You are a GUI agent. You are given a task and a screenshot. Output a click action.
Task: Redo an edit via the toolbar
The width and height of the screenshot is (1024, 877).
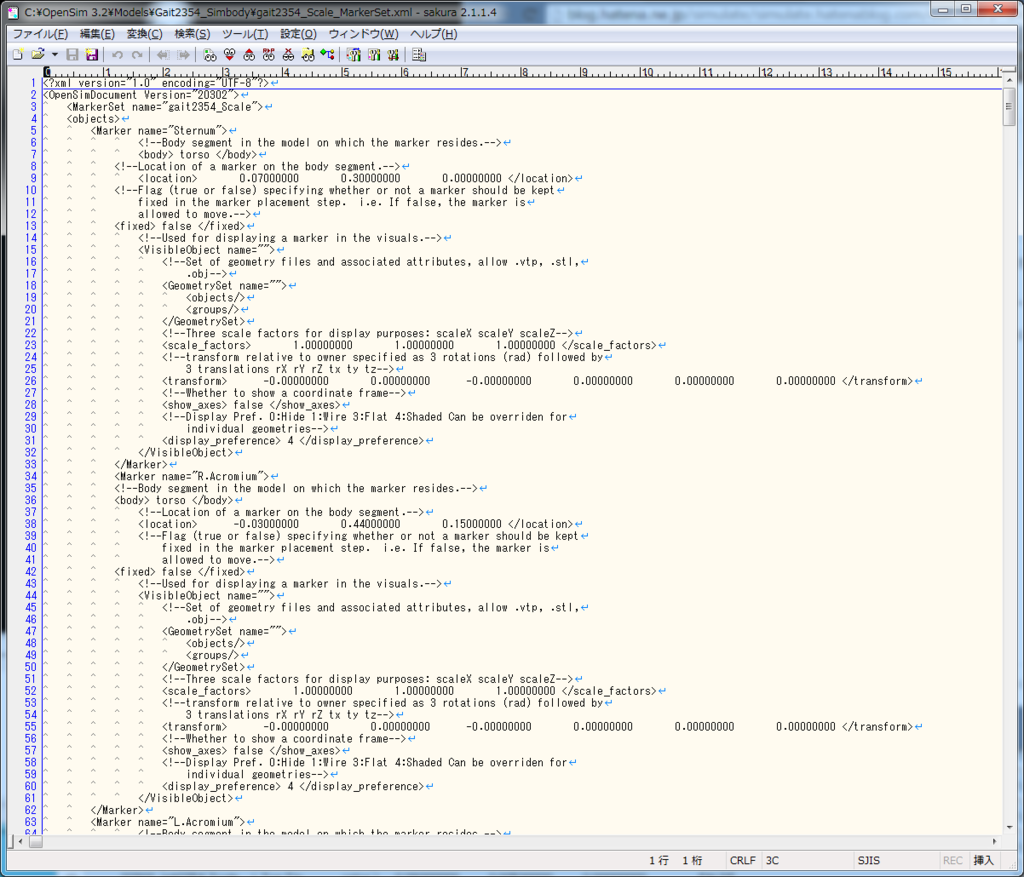pos(136,55)
